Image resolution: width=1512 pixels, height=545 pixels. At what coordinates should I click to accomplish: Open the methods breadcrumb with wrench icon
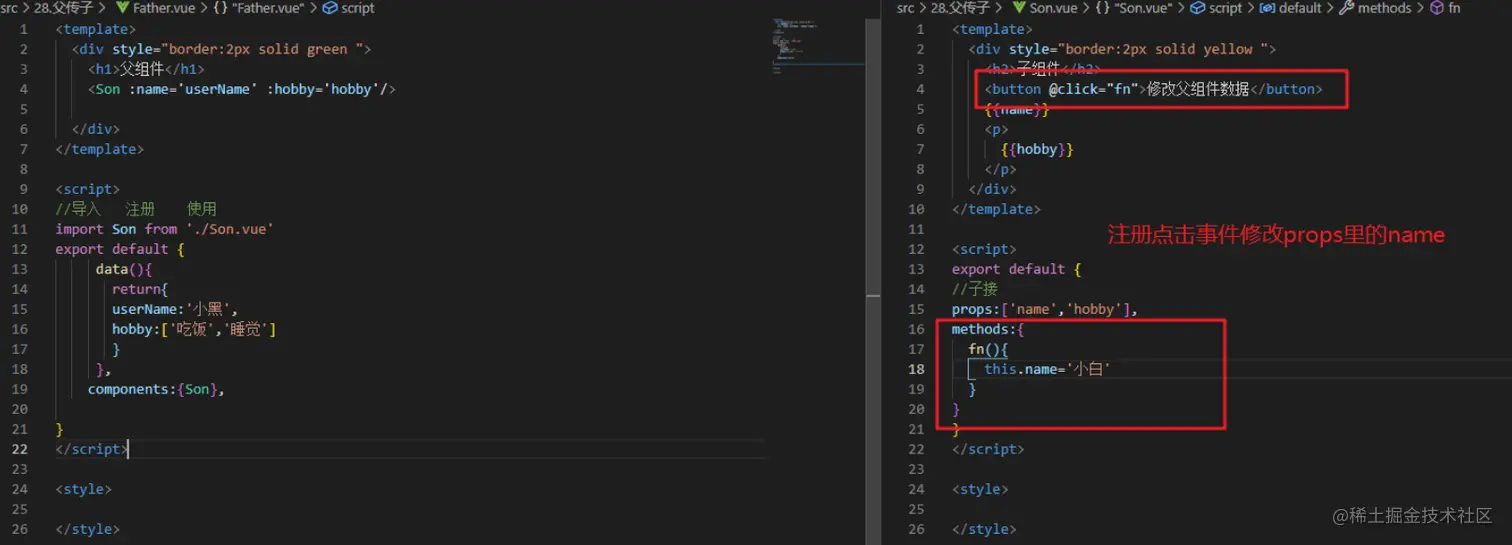pyautogui.click(x=1375, y=8)
